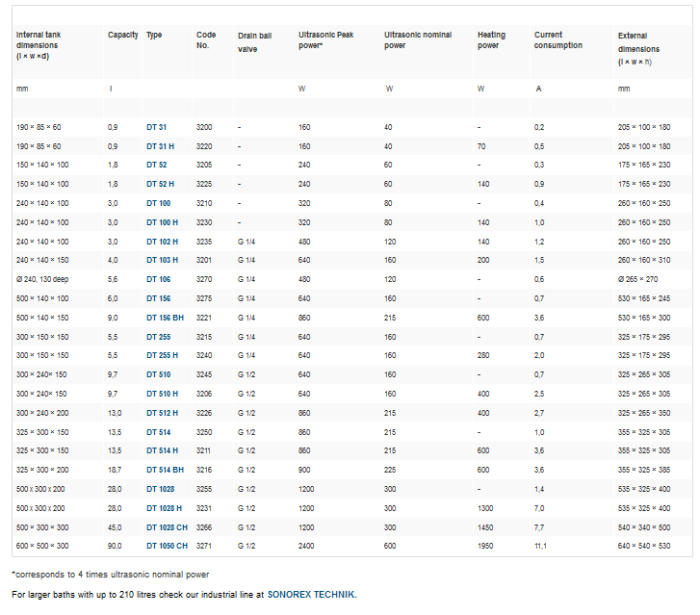Click code number 3271 in last row
The image size is (700, 615).
(x=204, y=545)
